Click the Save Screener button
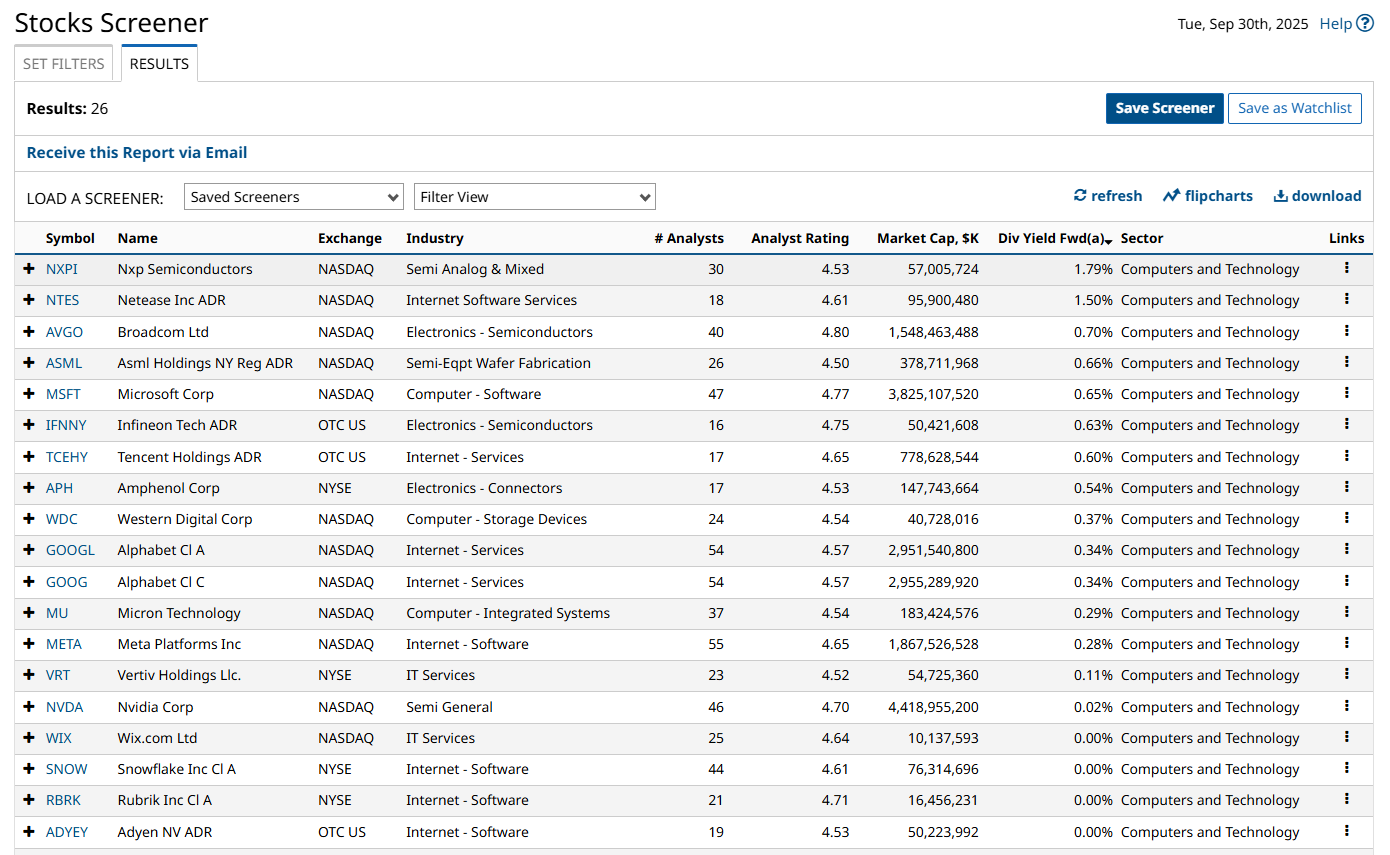The height and width of the screenshot is (855, 1390). (1164, 108)
